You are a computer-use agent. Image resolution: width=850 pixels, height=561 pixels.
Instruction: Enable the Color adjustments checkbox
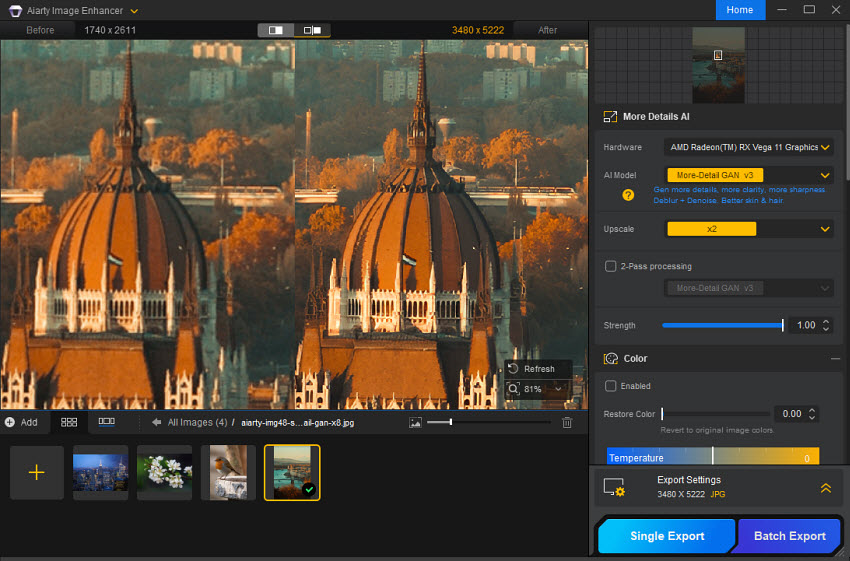610,386
